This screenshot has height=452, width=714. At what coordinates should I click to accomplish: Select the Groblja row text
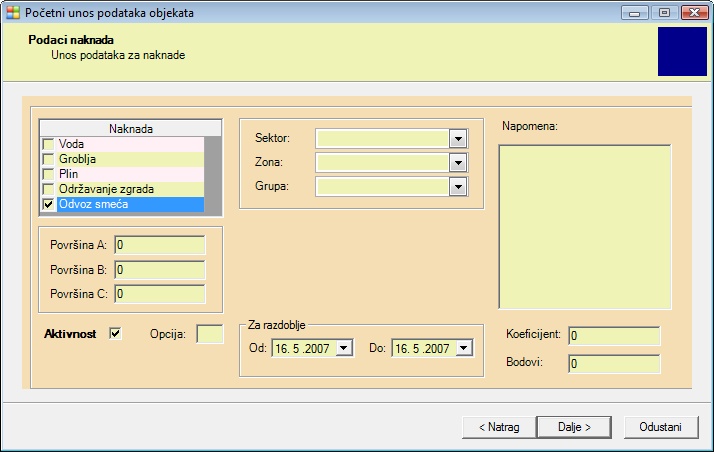(77, 159)
